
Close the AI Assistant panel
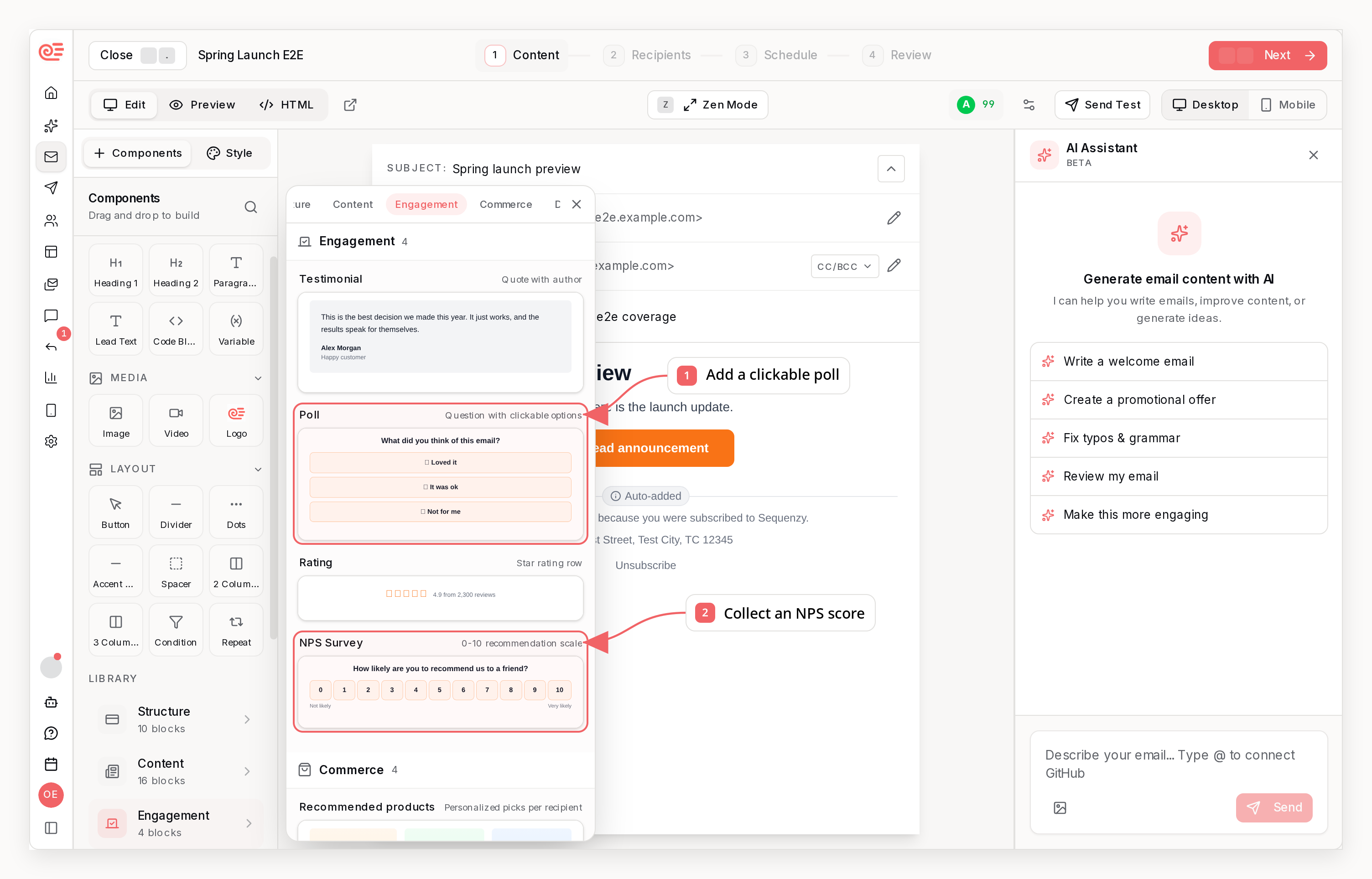click(1313, 155)
